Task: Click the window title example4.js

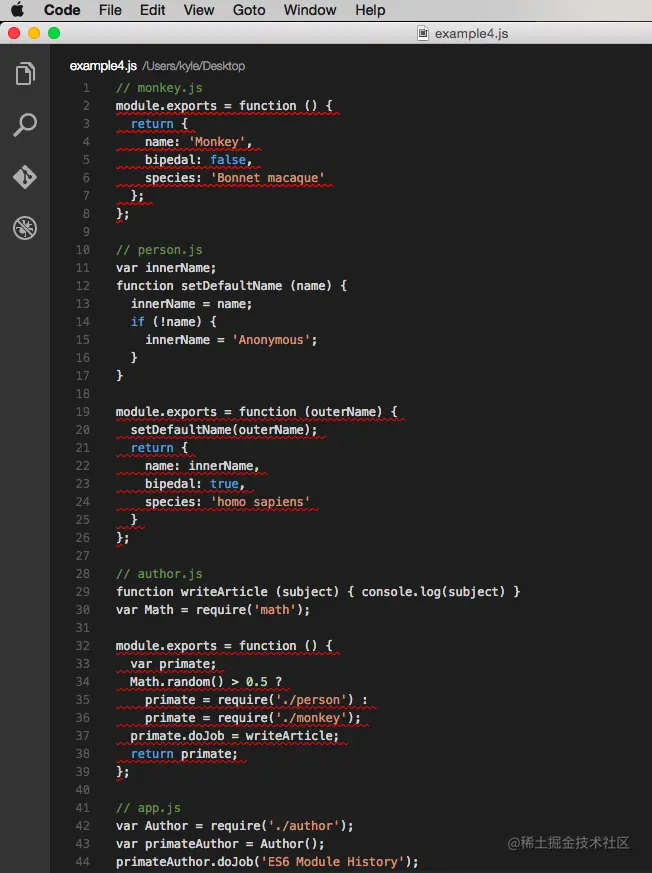Action: [x=472, y=33]
